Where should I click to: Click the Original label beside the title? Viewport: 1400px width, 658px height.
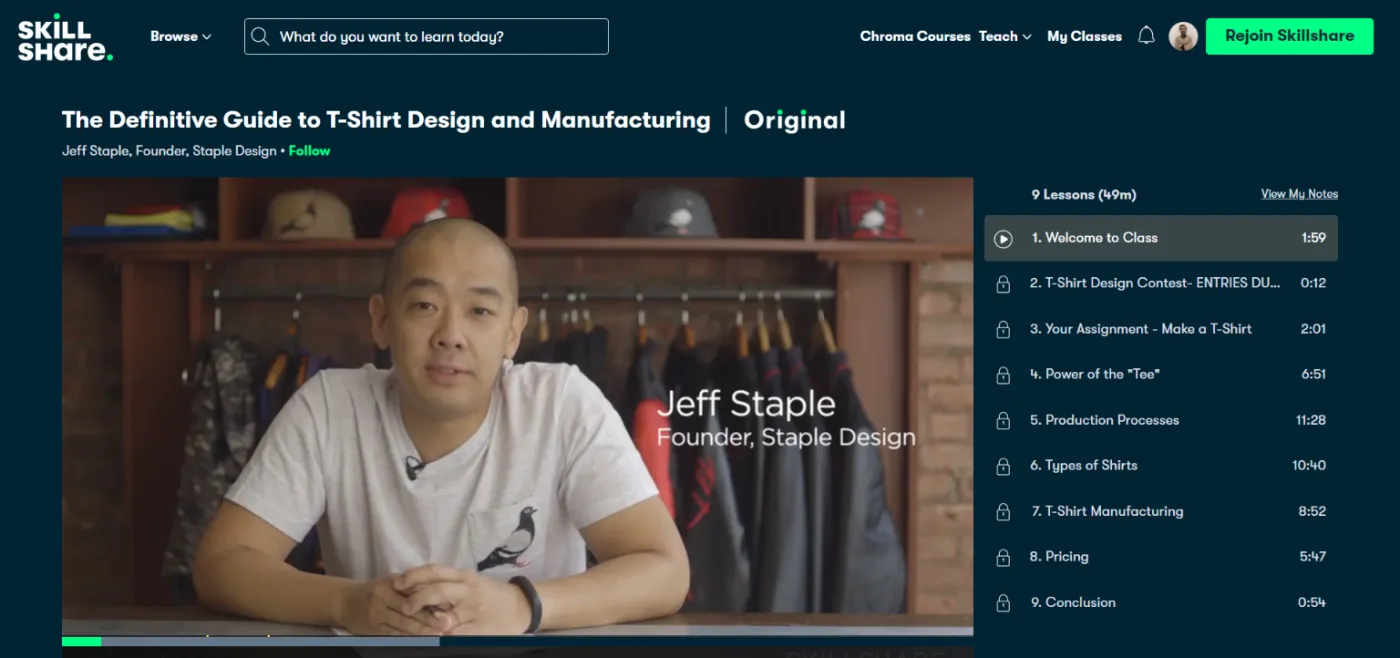(x=795, y=121)
